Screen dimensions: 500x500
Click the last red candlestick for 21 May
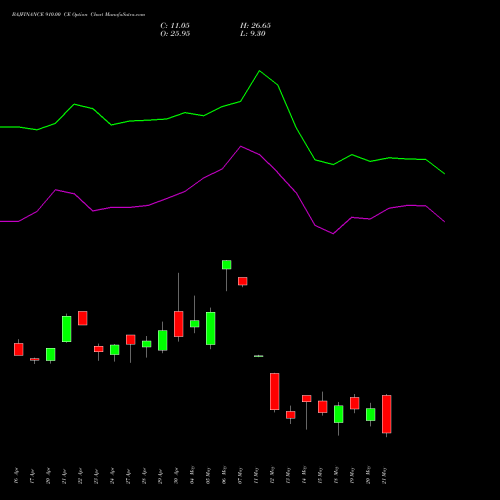[x=387, y=414]
